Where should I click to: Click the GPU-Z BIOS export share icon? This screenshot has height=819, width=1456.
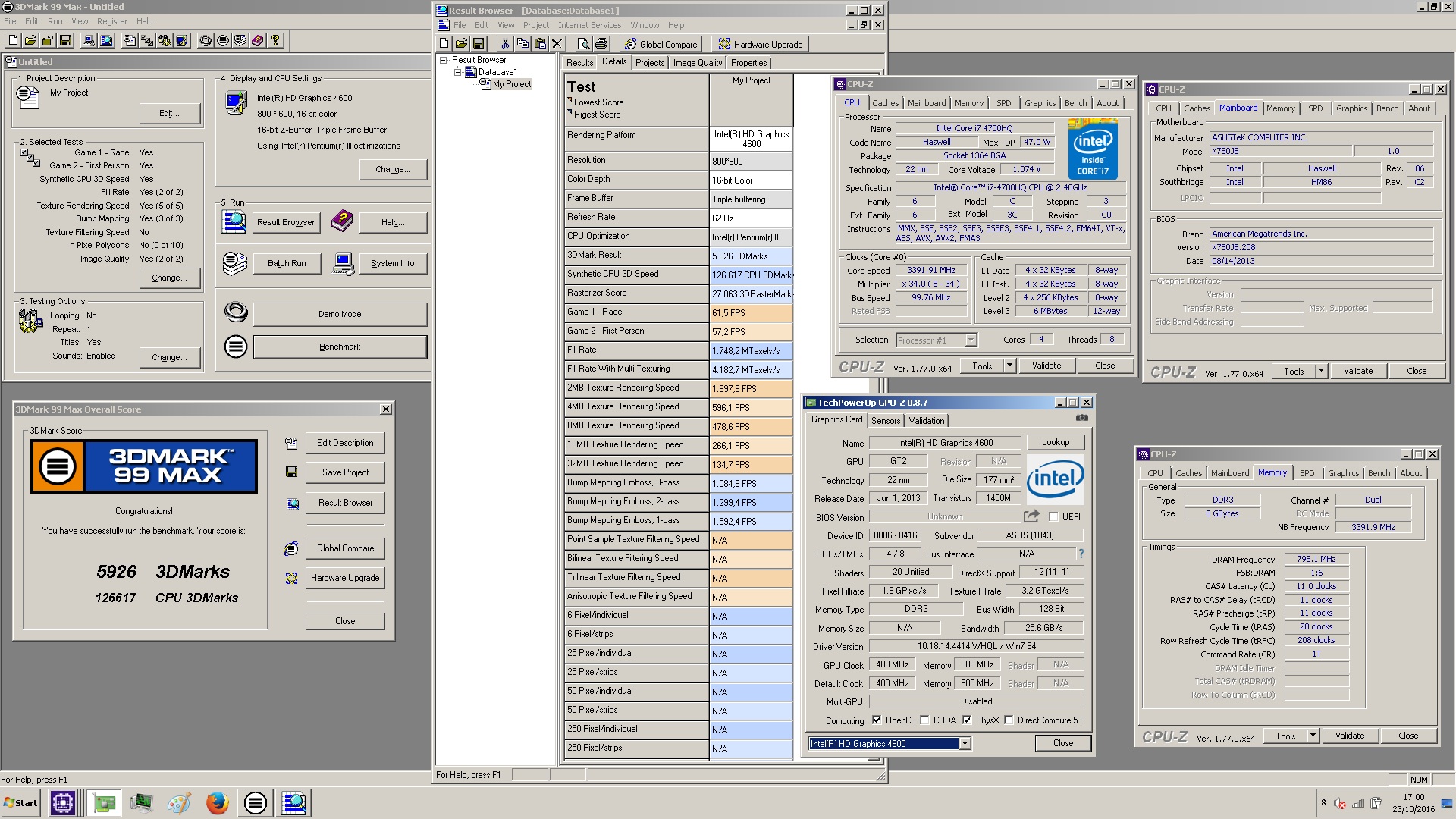click(x=1031, y=516)
